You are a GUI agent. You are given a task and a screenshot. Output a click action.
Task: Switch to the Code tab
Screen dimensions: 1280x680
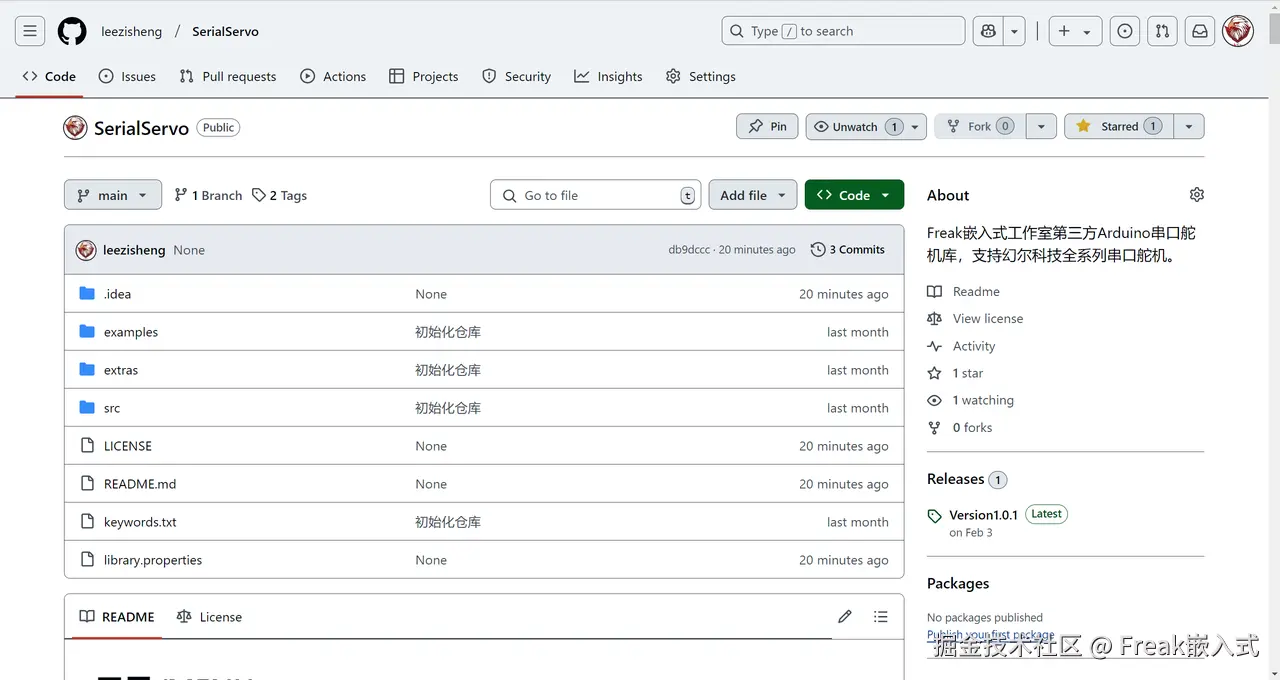pos(49,76)
